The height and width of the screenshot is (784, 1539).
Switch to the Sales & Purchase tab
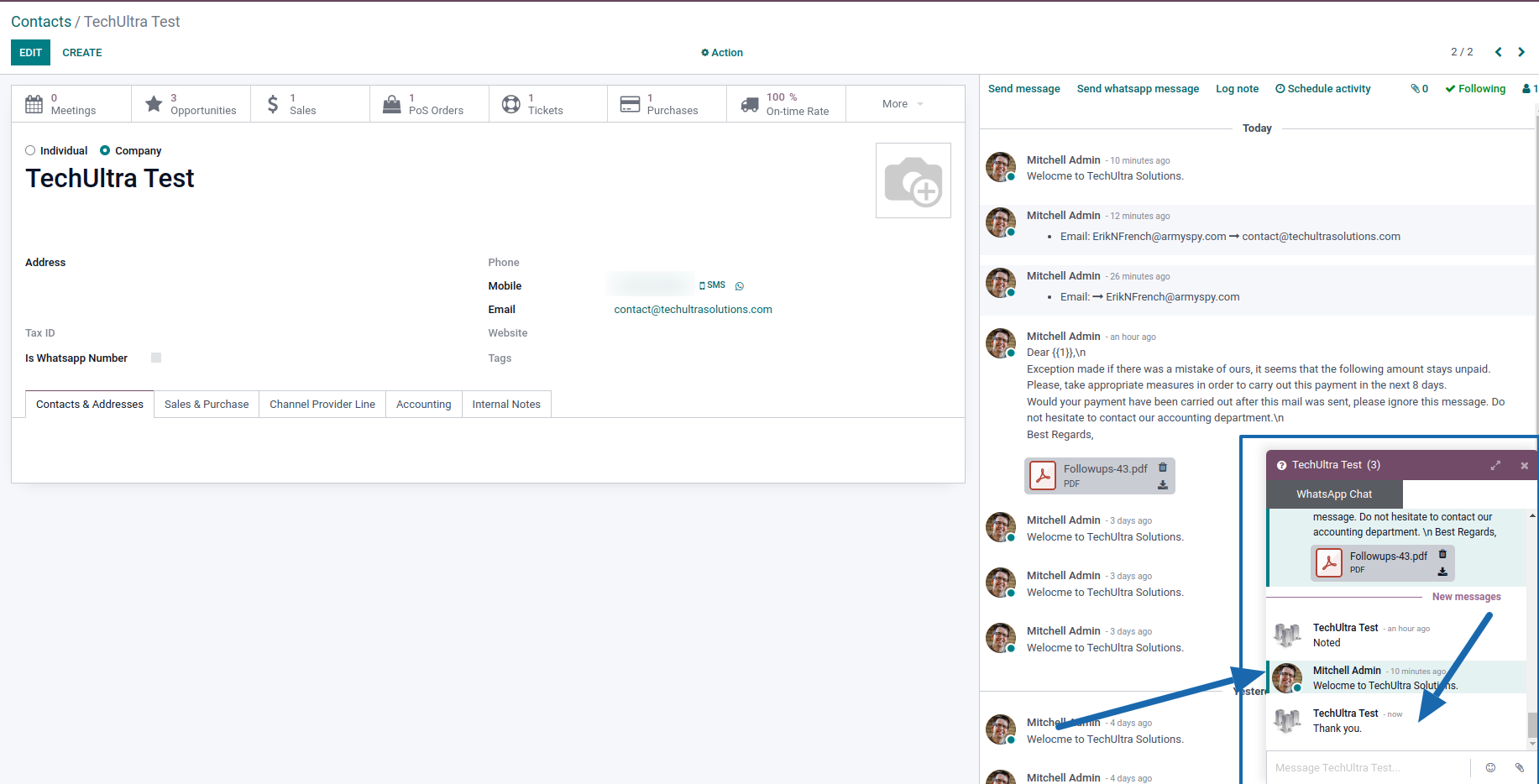(207, 404)
